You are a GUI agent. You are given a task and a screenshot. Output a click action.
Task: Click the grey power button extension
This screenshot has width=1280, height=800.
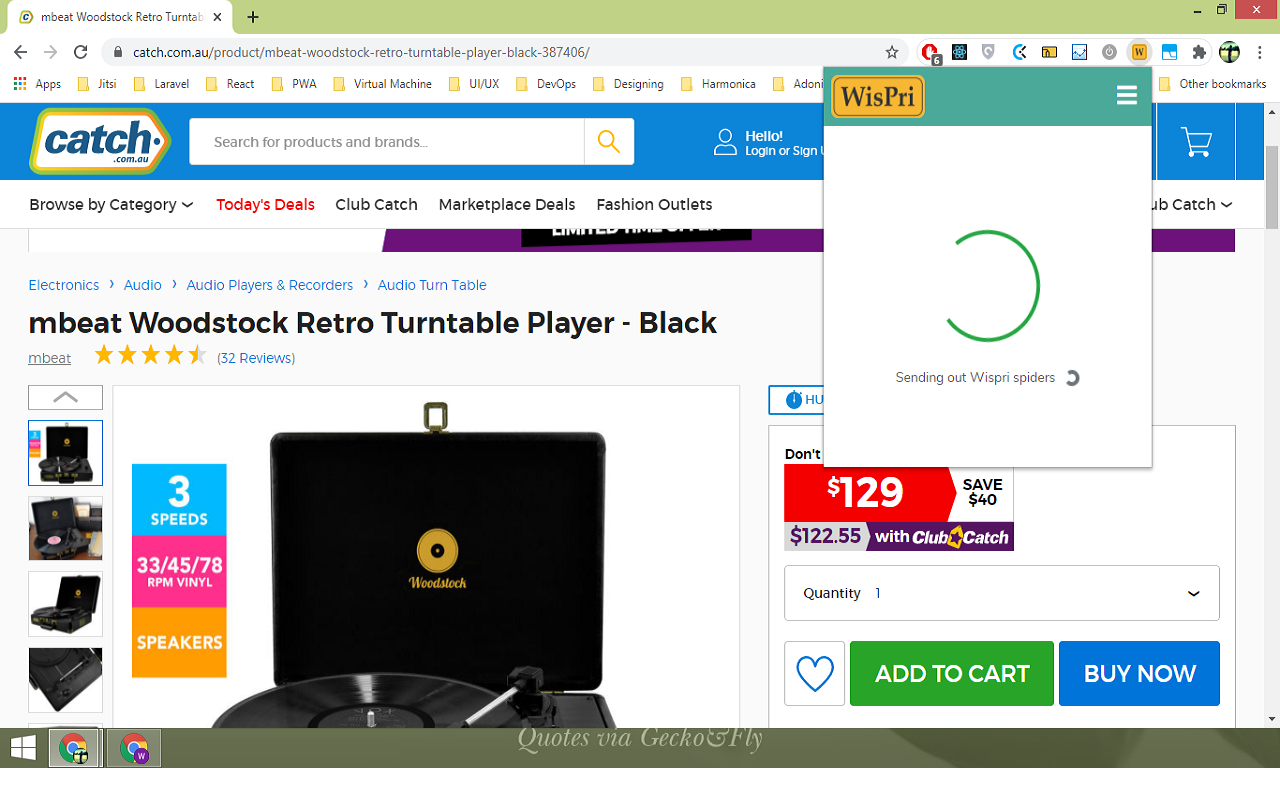pos(1109,52)
